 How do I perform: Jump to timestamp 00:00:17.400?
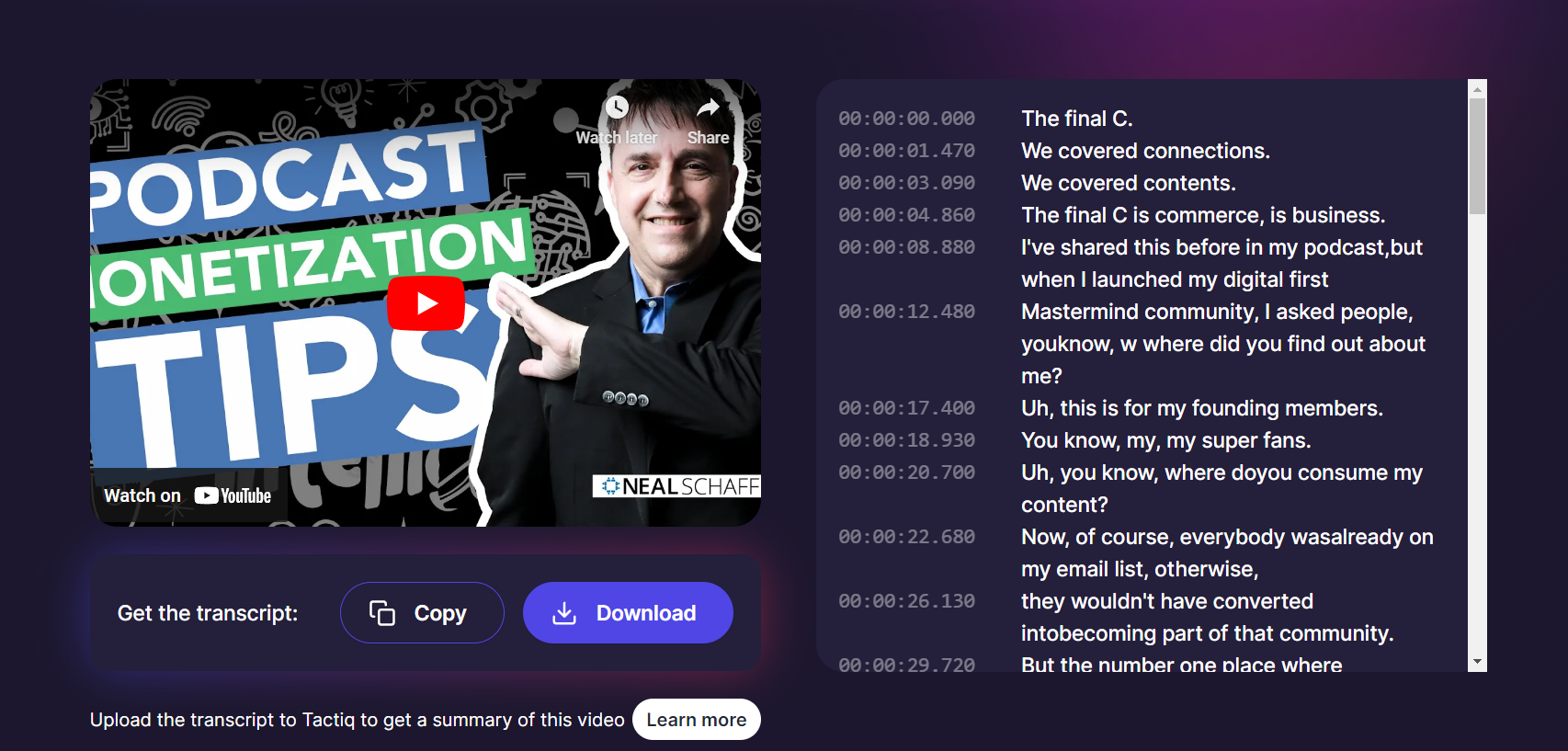pos(906,408)
